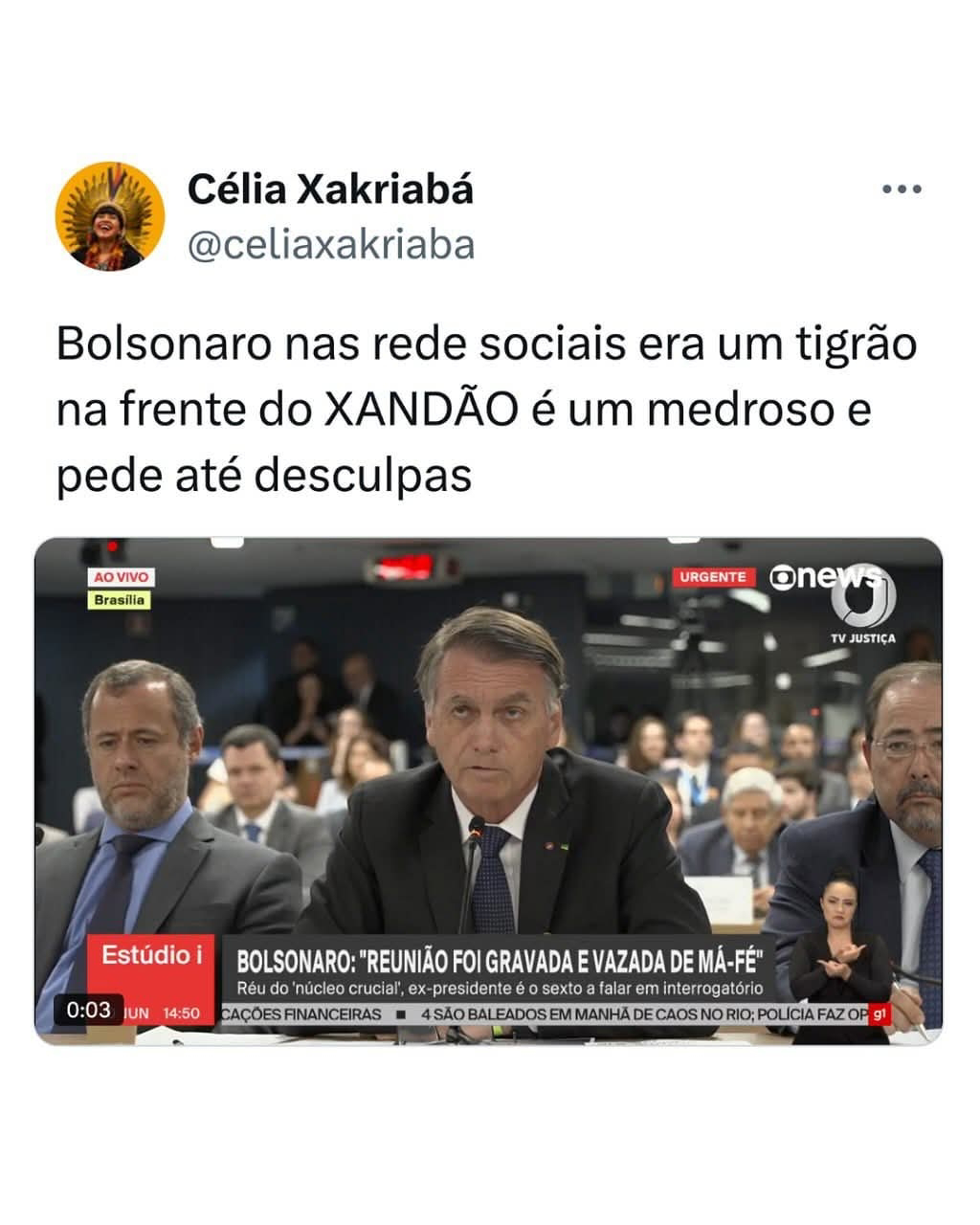This screenshot has width=980, height=1225.
Task: Open the three-dot more options menu
Action: [x=902, y=189]
